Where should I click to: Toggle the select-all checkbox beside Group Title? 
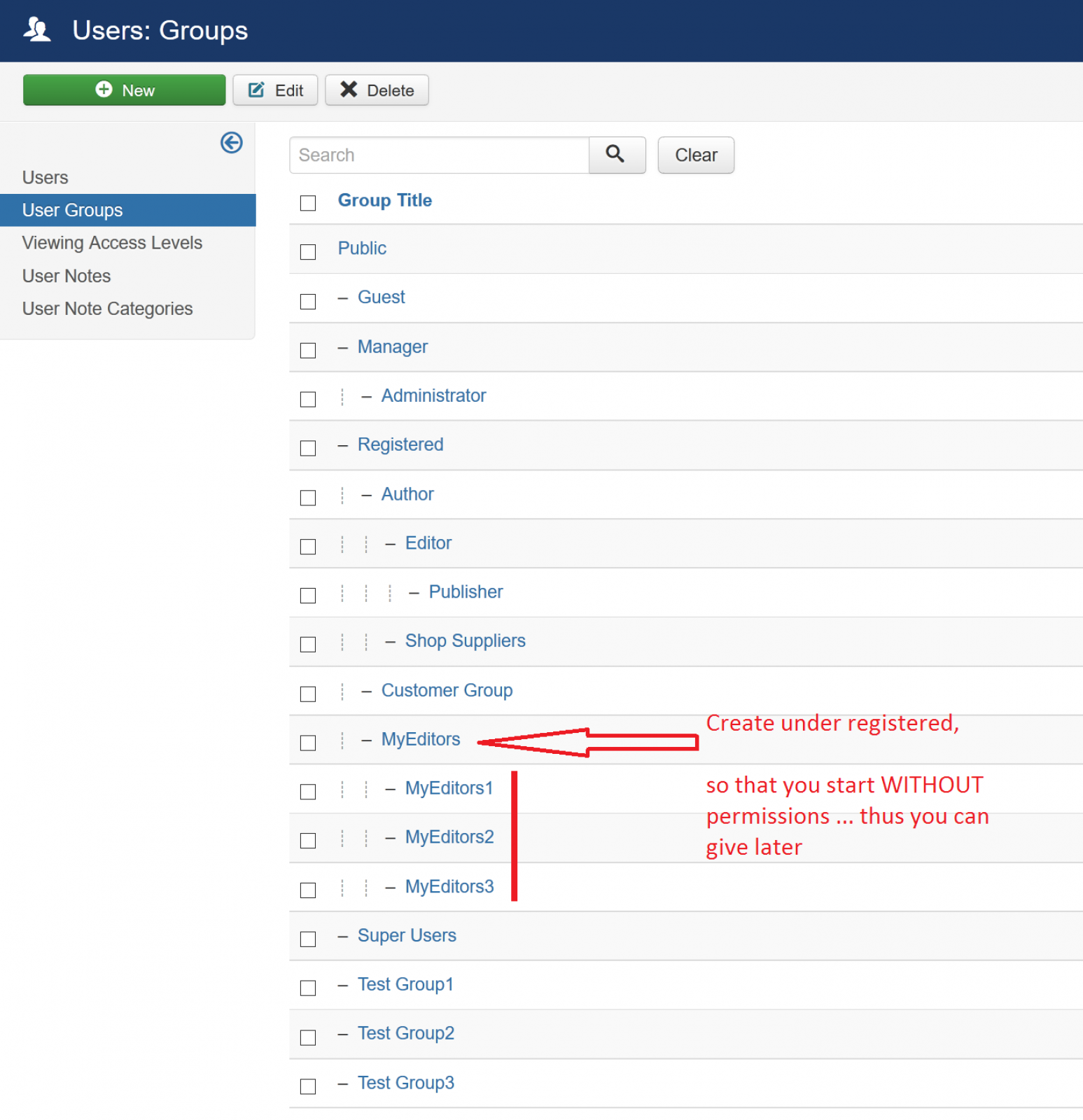point(308,203)
